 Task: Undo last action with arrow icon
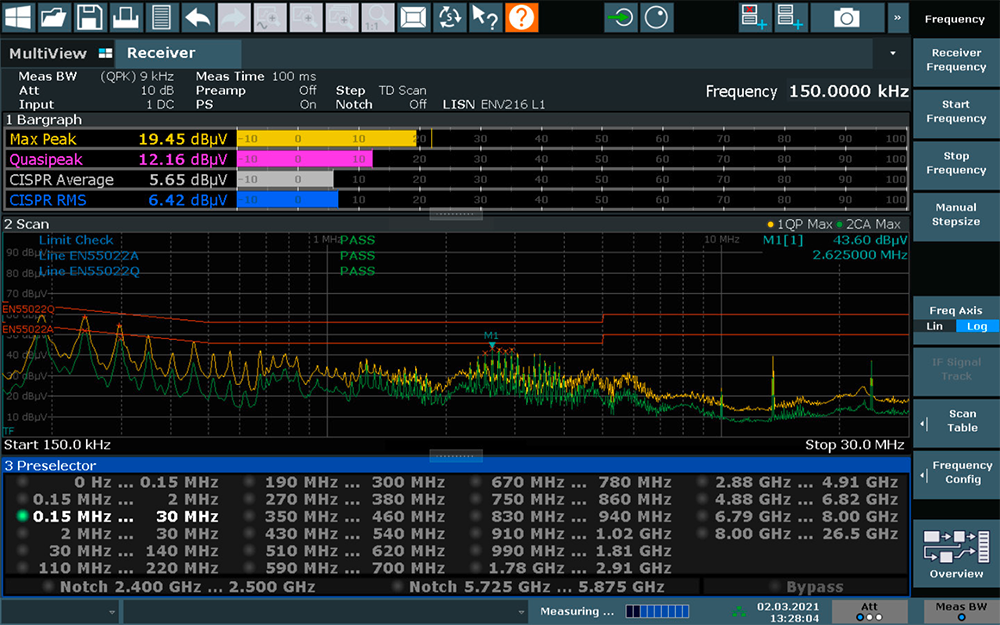click(x=198, y=17)
